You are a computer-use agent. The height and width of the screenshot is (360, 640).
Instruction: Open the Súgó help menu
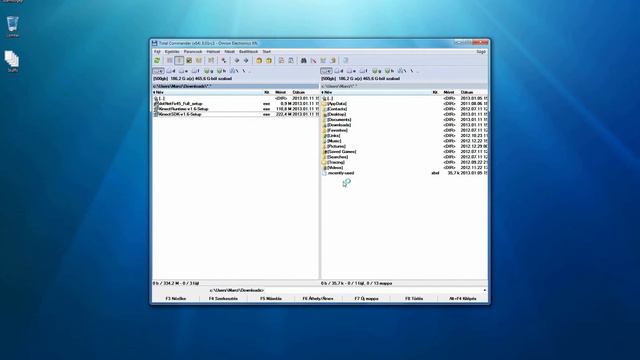pyautogui.click(x=481, y=52)
